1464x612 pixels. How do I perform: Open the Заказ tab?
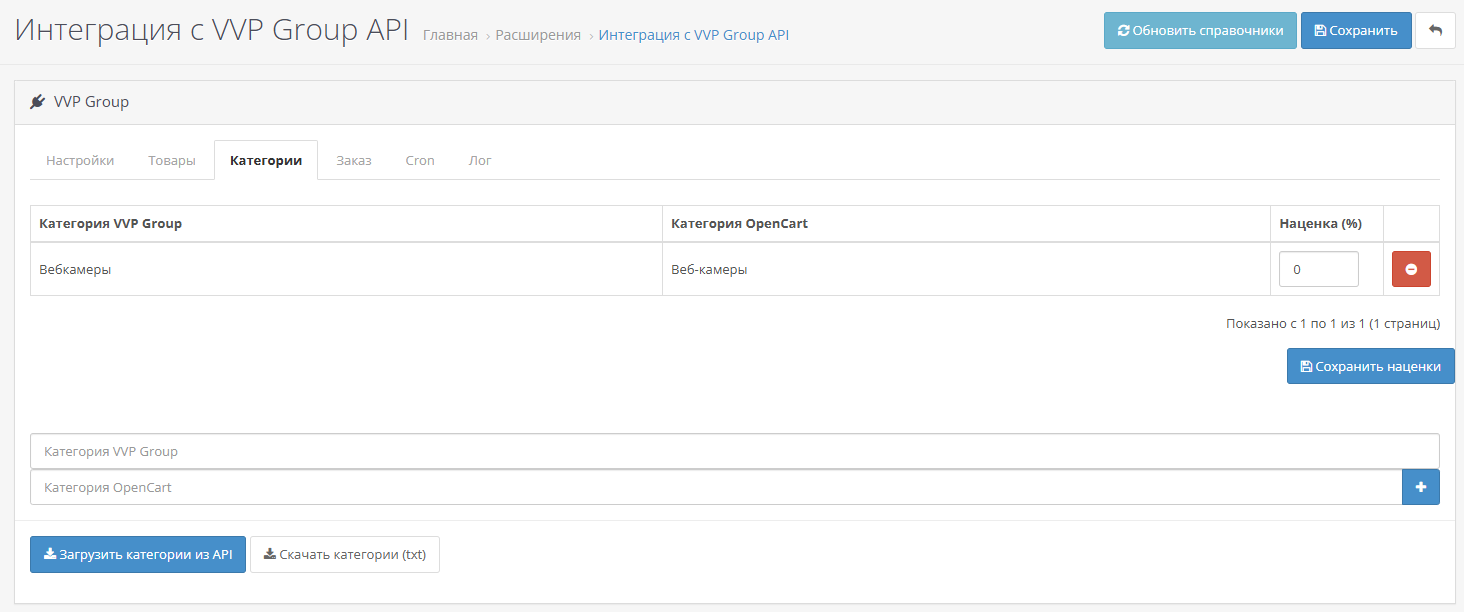[x=354, y=160]
